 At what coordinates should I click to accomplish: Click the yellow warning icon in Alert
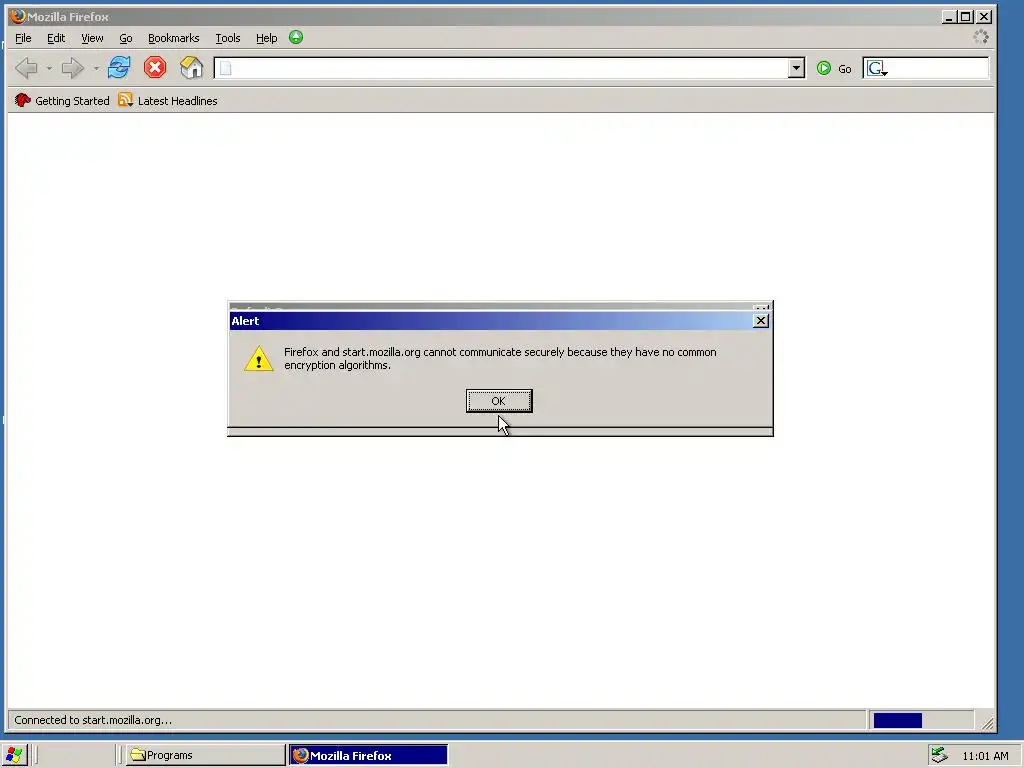pos(259,359)
